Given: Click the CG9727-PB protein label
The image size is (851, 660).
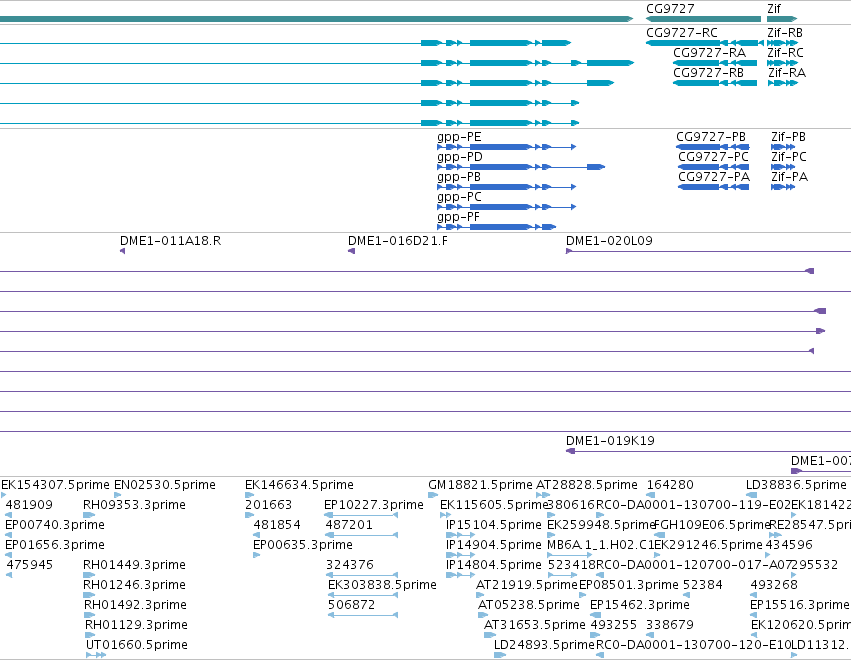Looking at the screenshot, I should pyautogui.click(x=711, y=137).
